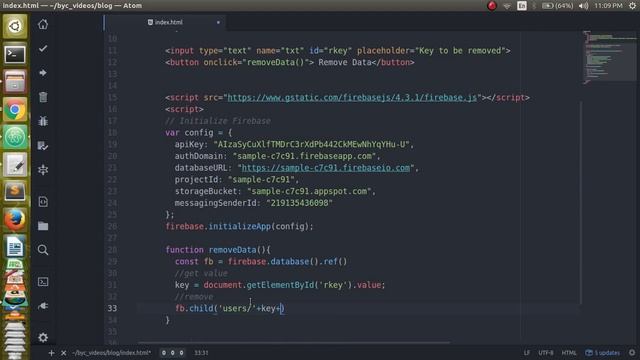Click the text 'firebase.initializeApp(config);'
The height and width of the screenshot is (360, 640).
pyautogui.click(x=239, y=226)
